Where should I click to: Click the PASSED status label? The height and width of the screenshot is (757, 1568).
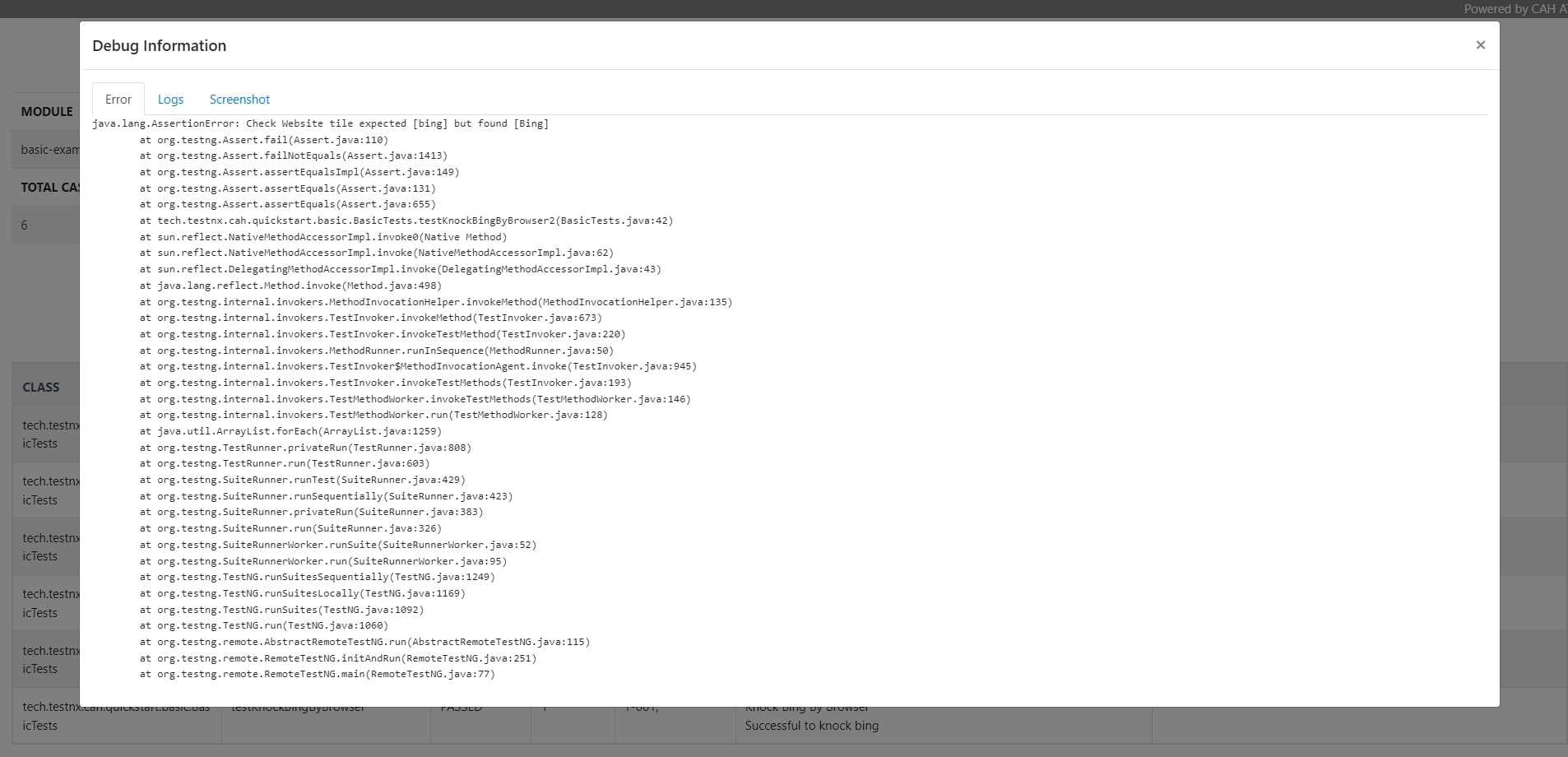(462, 706)
